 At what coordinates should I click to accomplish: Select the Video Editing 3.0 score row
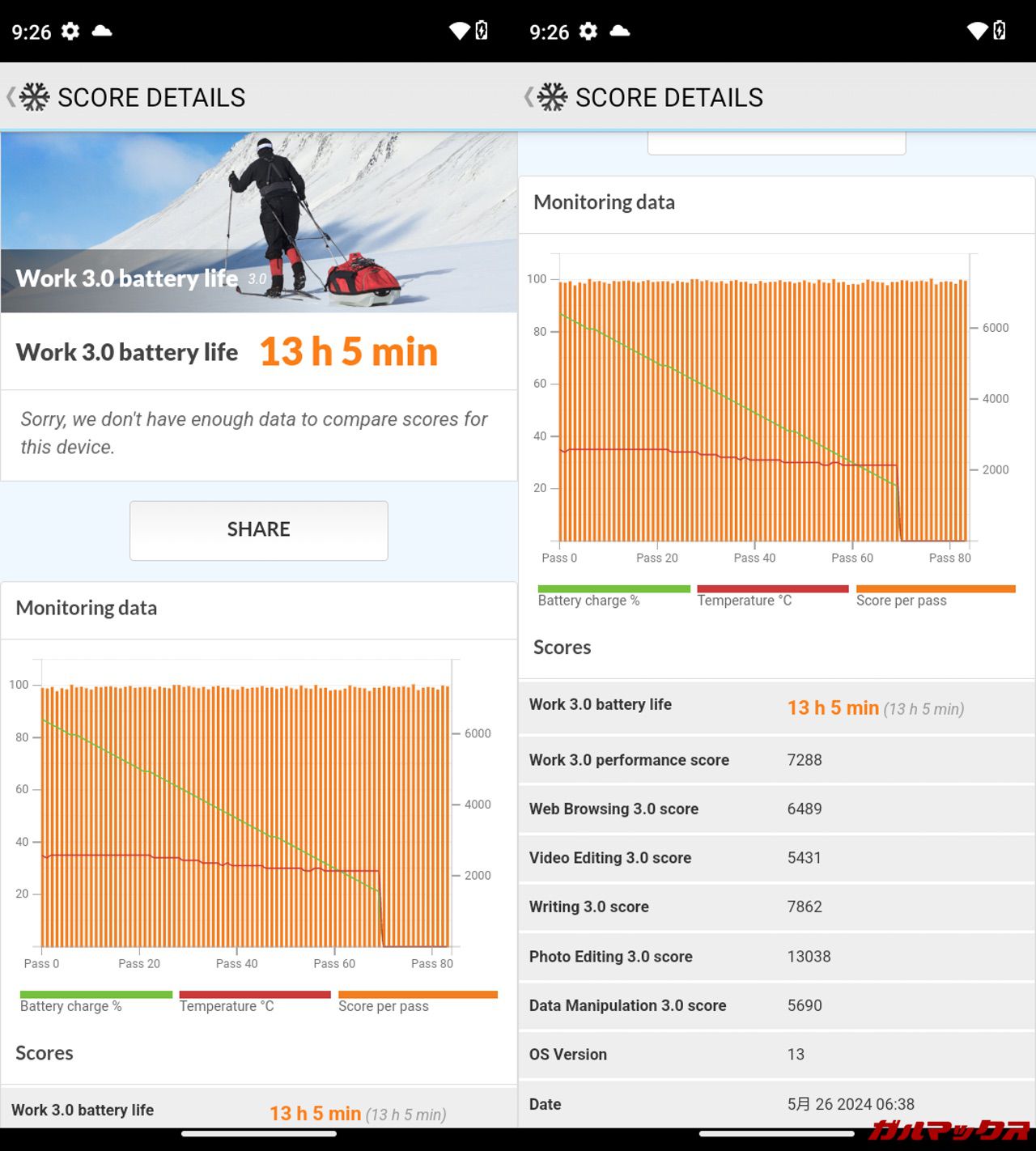pyautogui.click(x=776, y=858)
